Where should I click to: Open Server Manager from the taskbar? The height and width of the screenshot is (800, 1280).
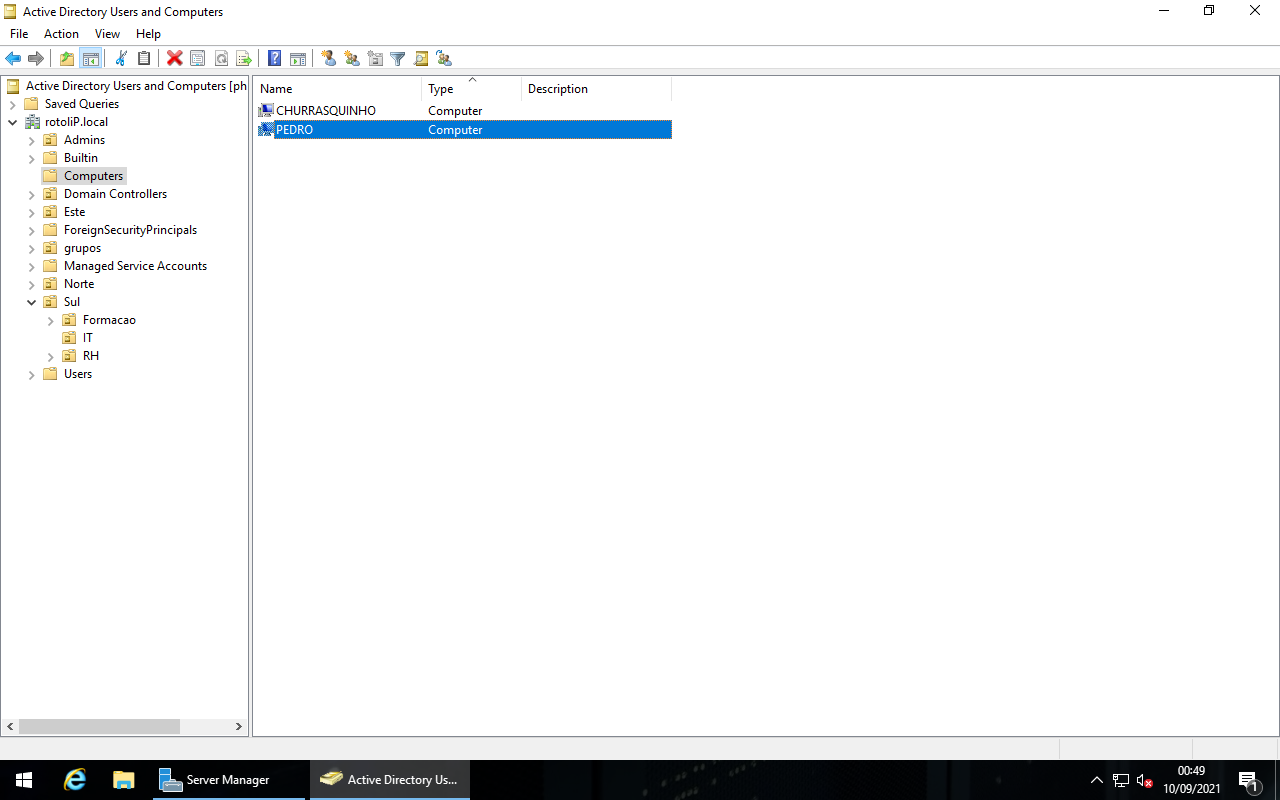(230, 779)
